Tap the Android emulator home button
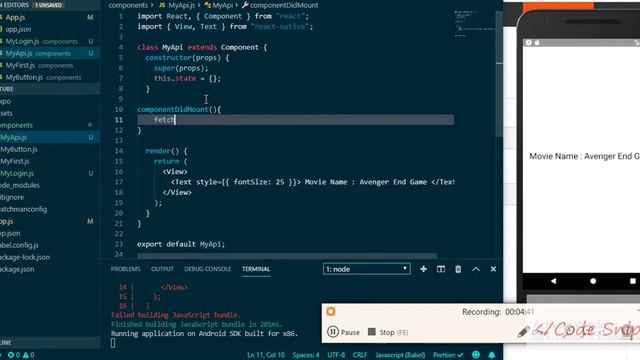Screen dimensions: 640x360 [593, 281]
